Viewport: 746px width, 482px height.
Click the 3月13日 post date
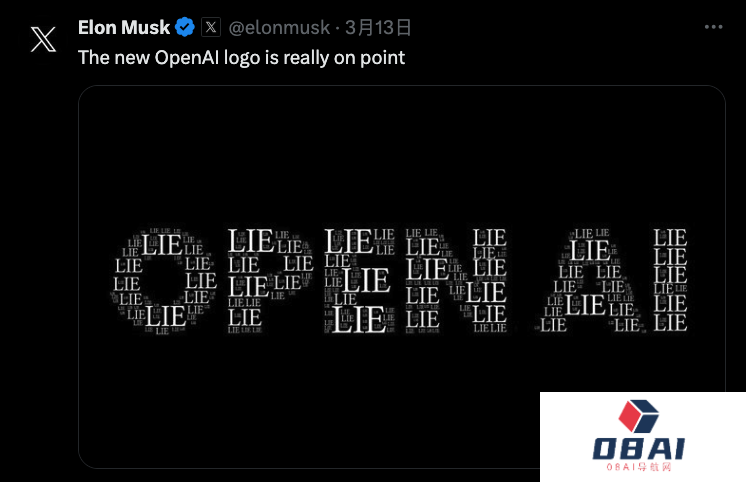pos(378,27)
